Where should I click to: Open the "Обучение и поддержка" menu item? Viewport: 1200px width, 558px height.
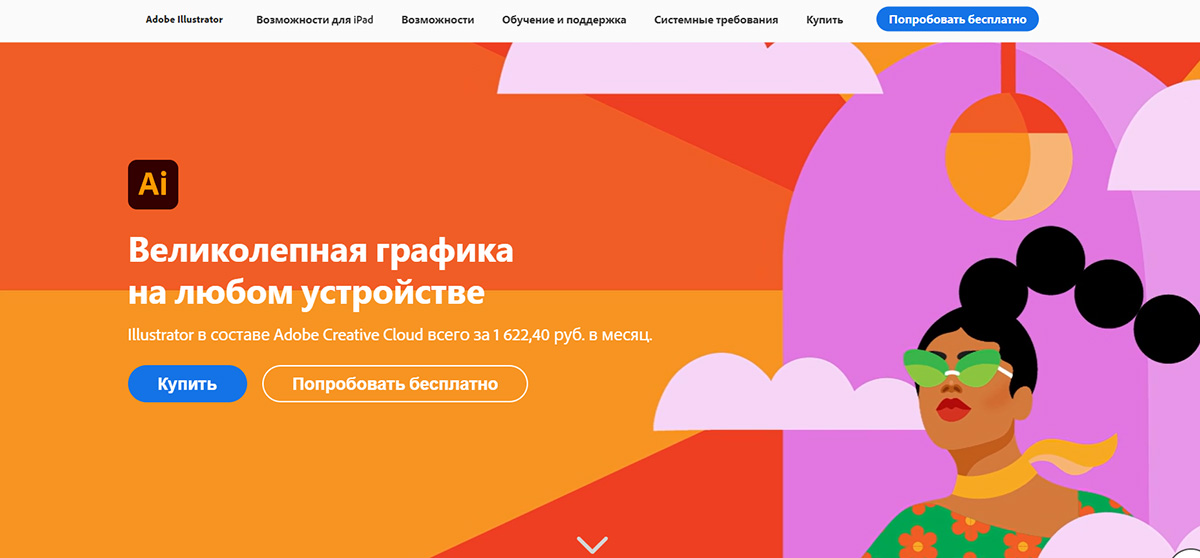coord(564,19)
